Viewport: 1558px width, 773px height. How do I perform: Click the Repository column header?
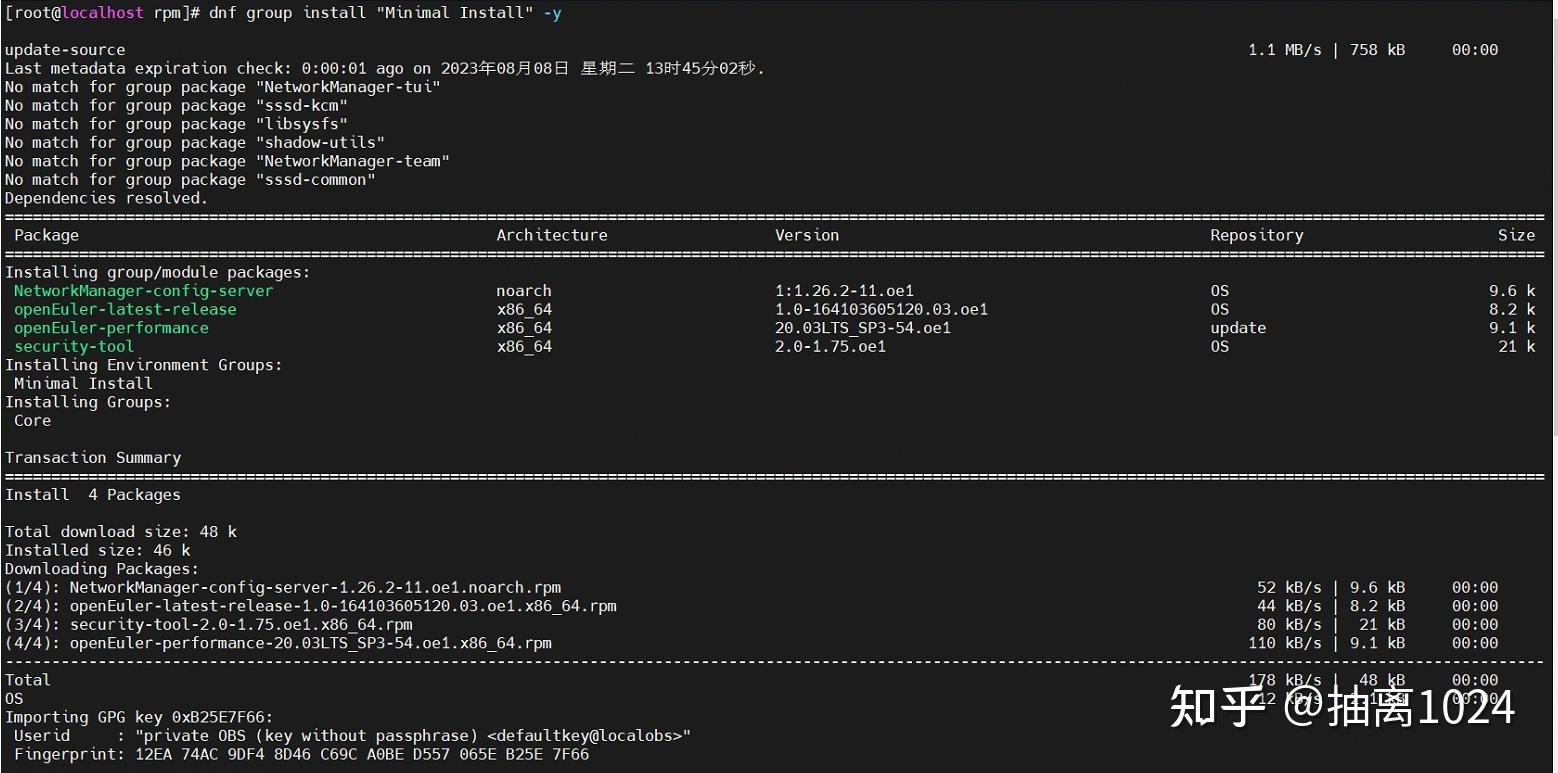(1256, 235)
